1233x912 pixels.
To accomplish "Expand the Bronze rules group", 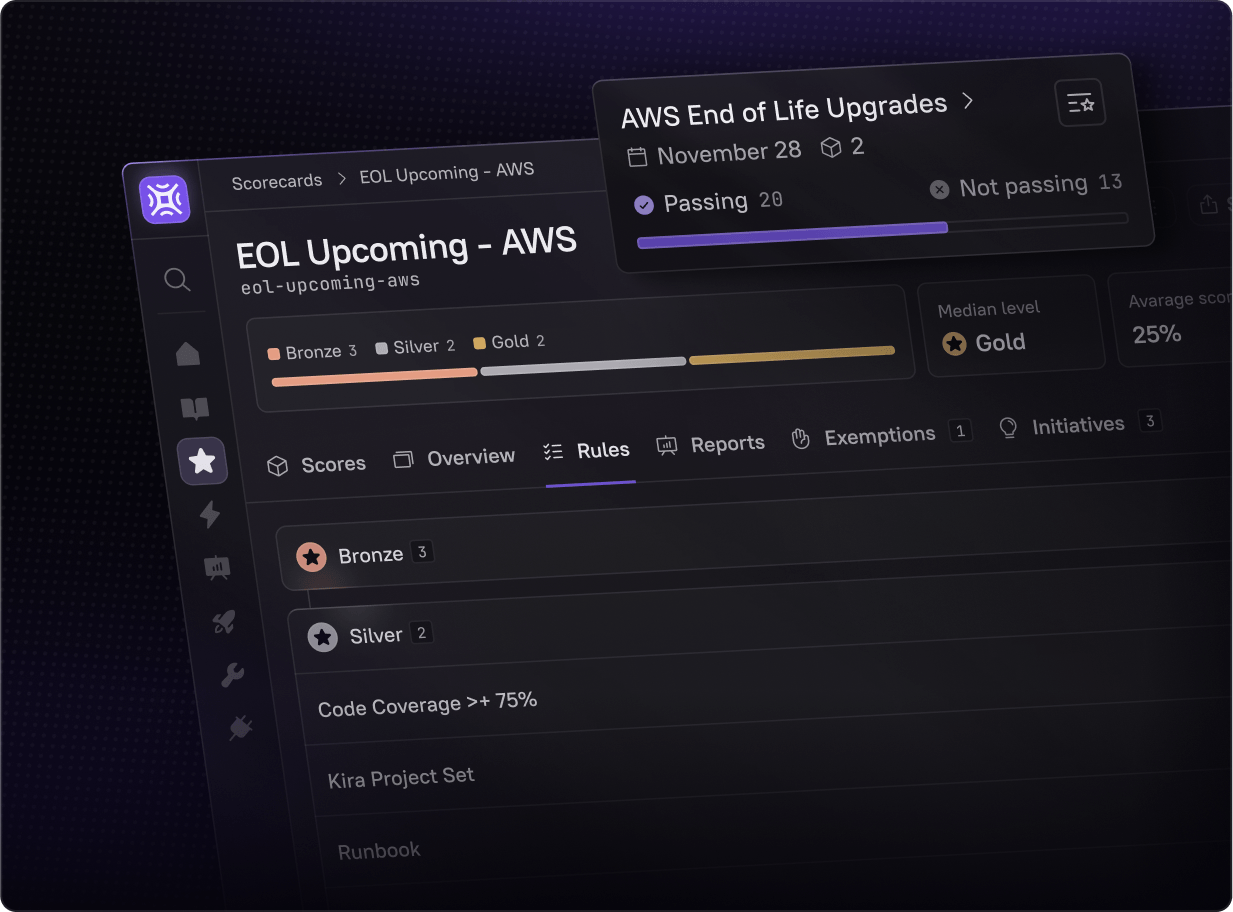I will [x=370, y=555].
